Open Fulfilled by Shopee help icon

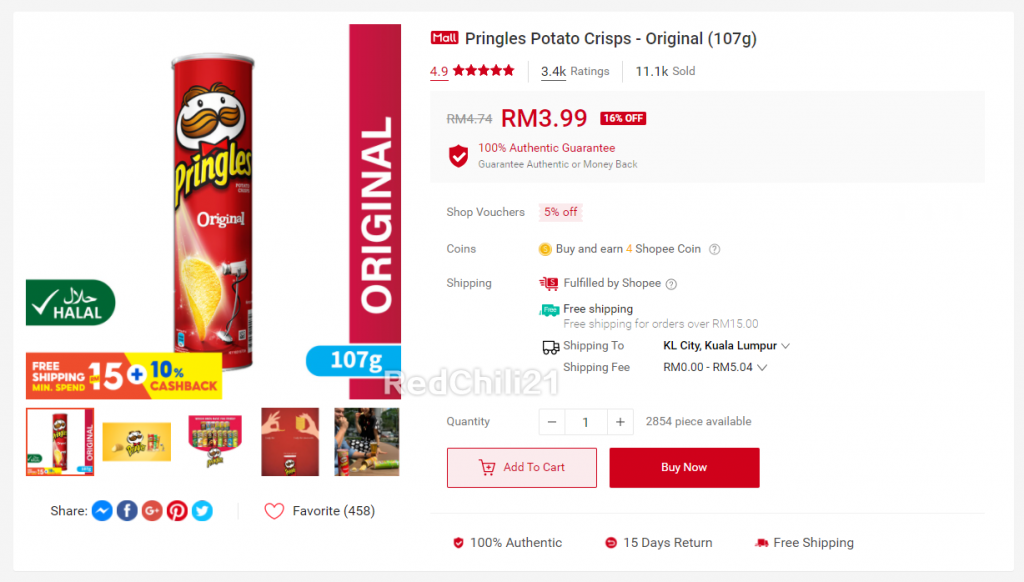671,283
